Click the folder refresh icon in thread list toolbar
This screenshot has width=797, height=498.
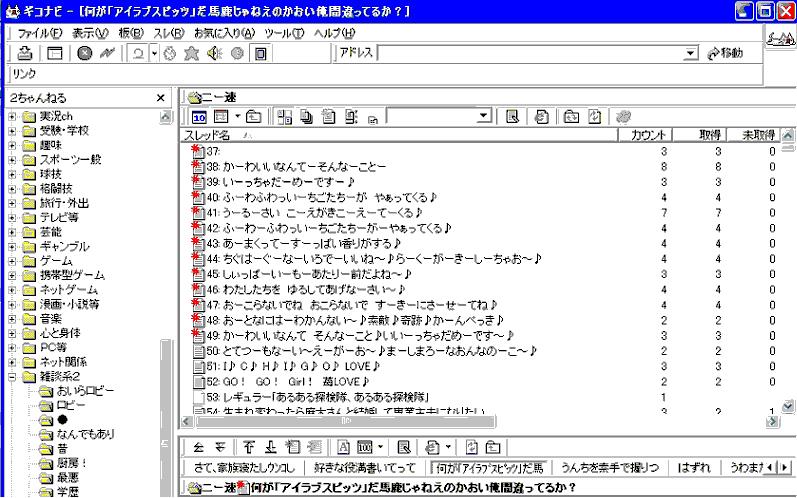pyautogui.click(x=571, y=117)
